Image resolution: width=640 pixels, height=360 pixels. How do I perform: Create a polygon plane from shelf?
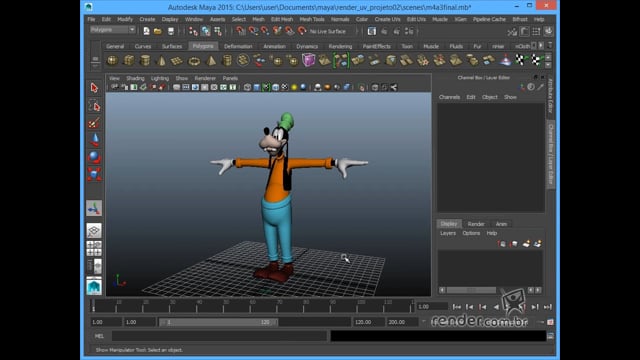(x=177, y=61)
